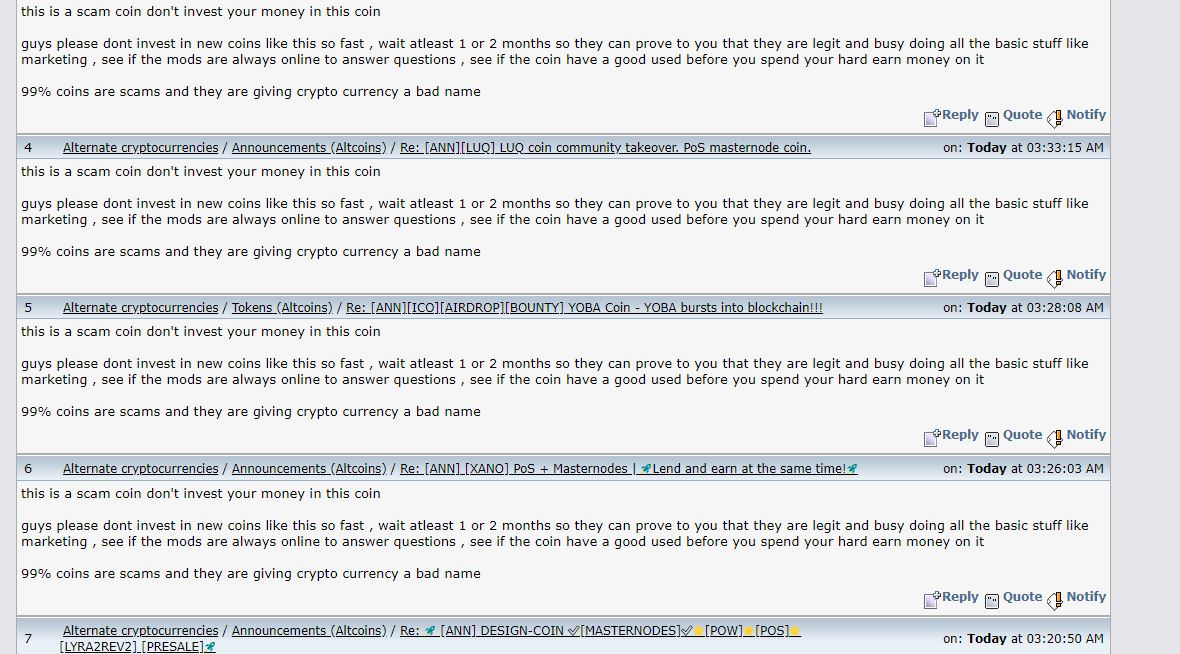Open Alternate cryptocurrencies link in post 6
This screenshot has width=1180, height=654.
[x=141, y=469]
